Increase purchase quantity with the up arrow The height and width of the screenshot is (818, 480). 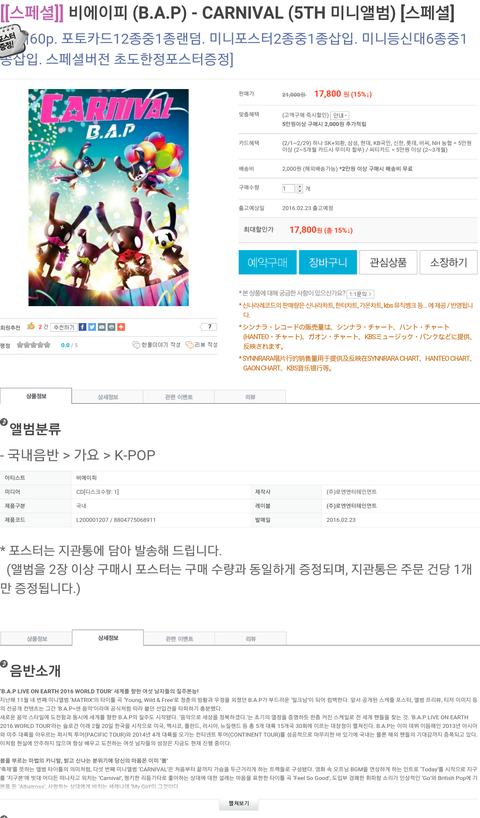[x=299, y=186]
